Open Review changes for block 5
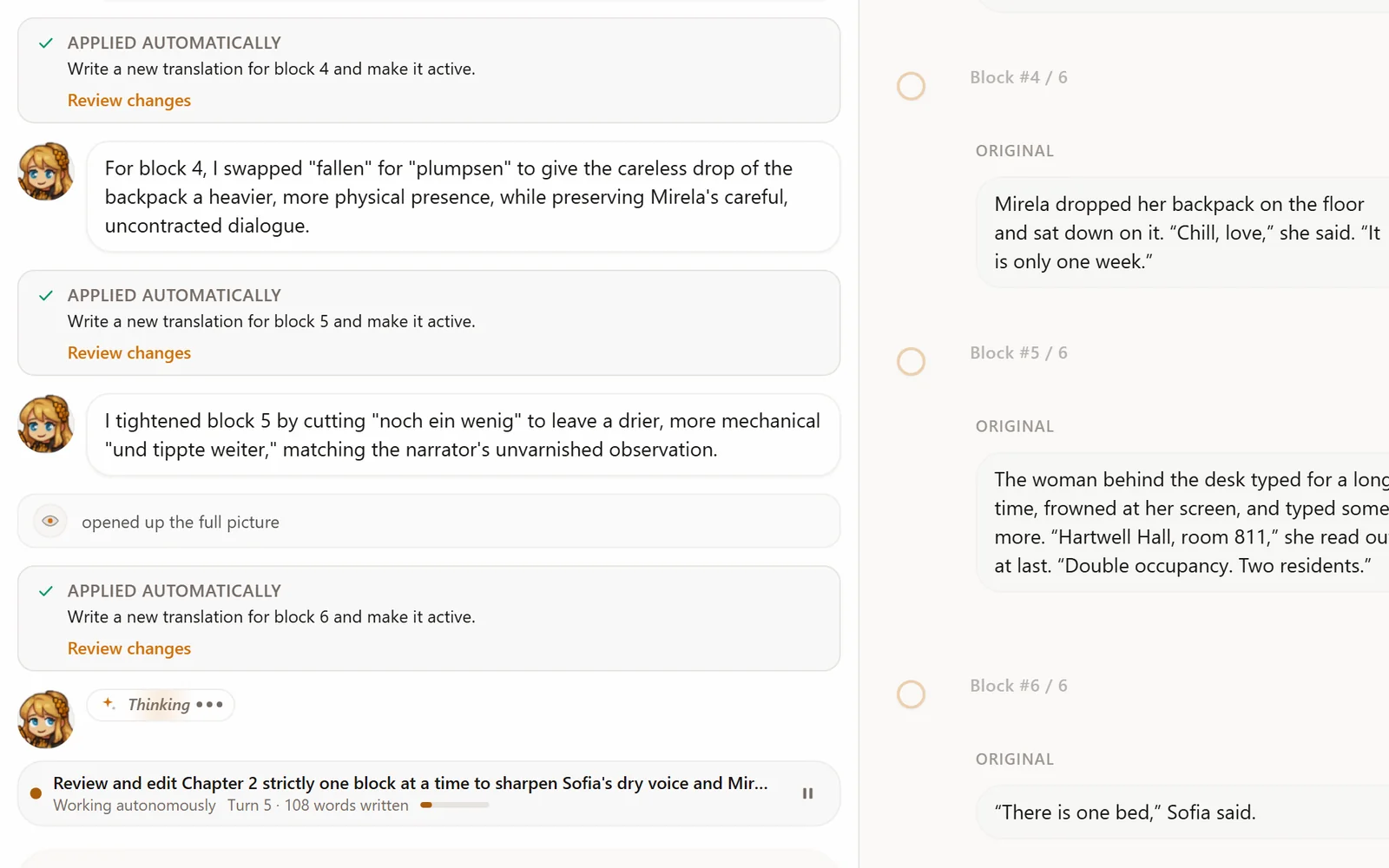Viewport: 1389px width, 868px height. click(x=129, y=353)
